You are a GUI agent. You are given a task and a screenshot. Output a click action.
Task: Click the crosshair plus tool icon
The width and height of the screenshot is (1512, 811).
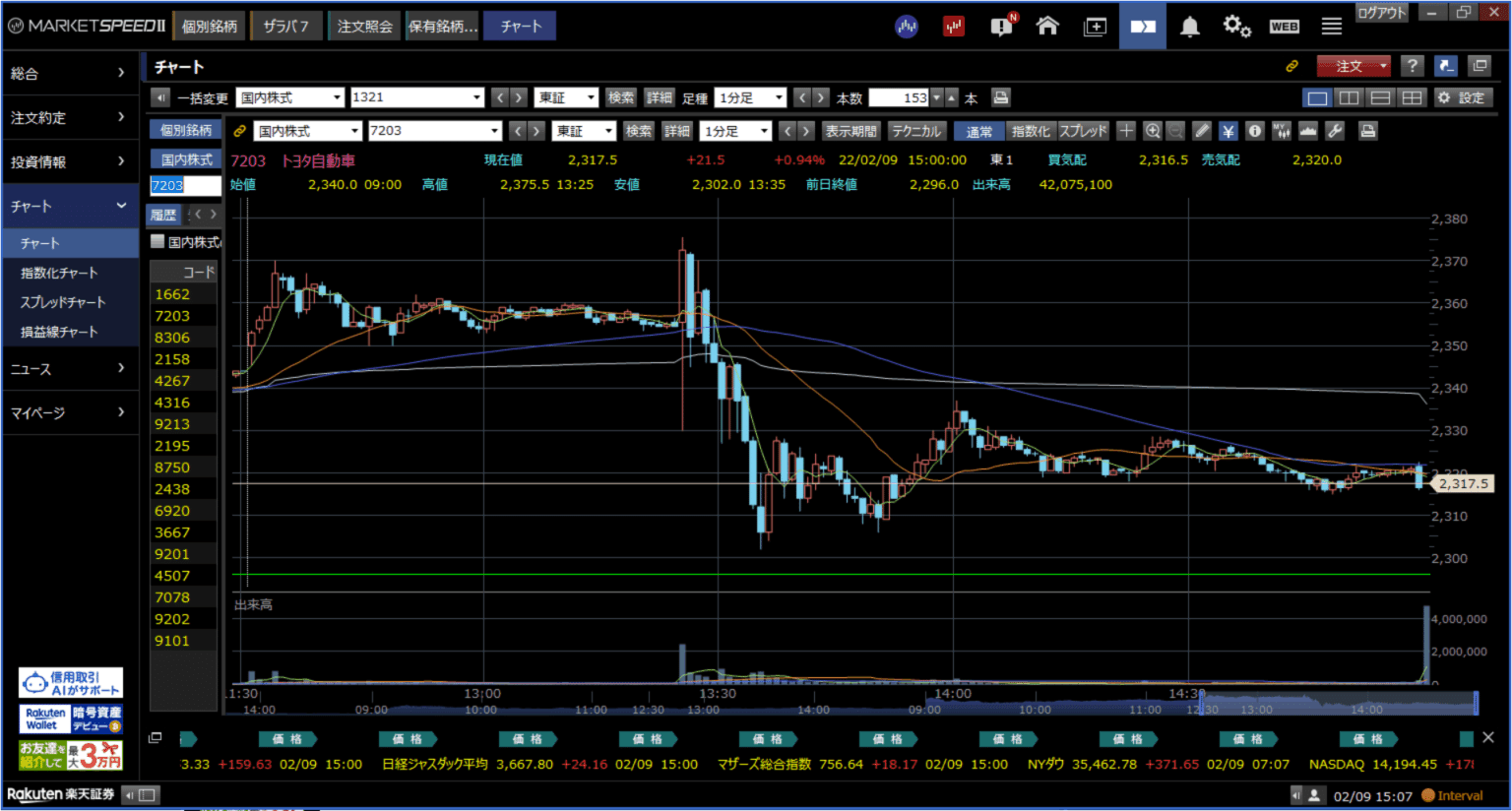(1126, 131)
